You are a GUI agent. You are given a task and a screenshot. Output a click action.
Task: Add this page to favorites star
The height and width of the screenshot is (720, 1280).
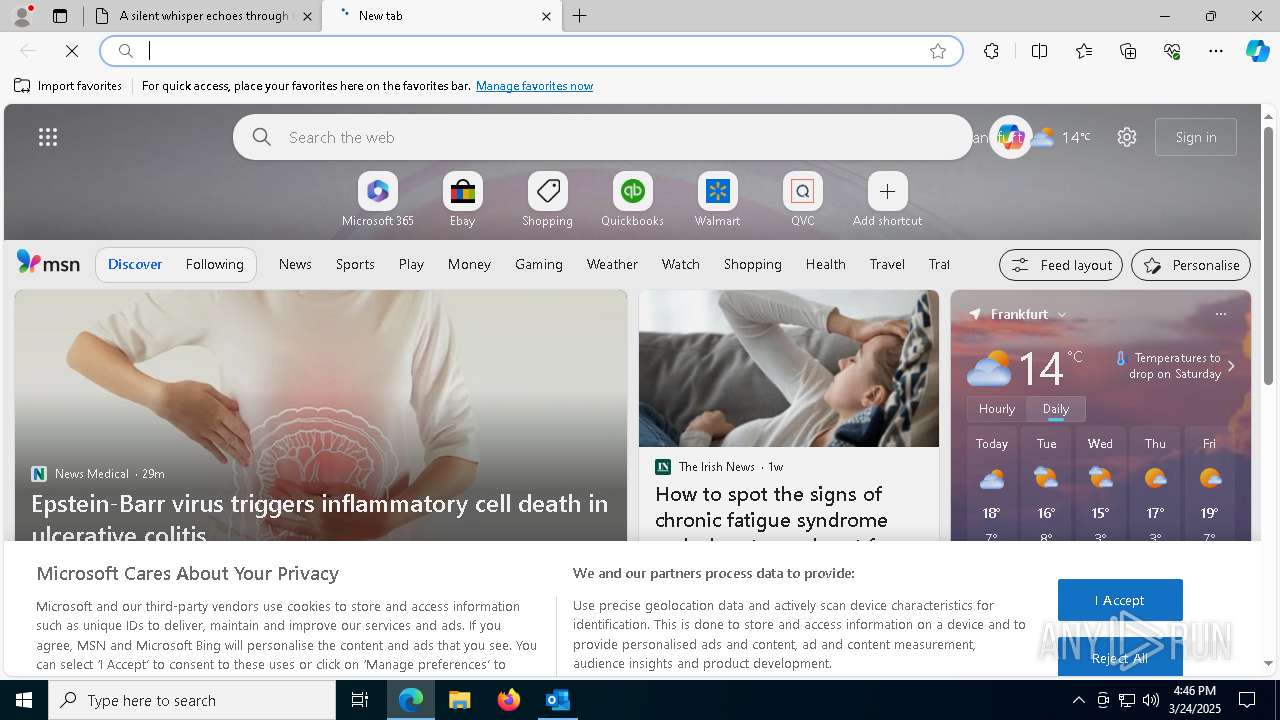click(x=938, y=51)
